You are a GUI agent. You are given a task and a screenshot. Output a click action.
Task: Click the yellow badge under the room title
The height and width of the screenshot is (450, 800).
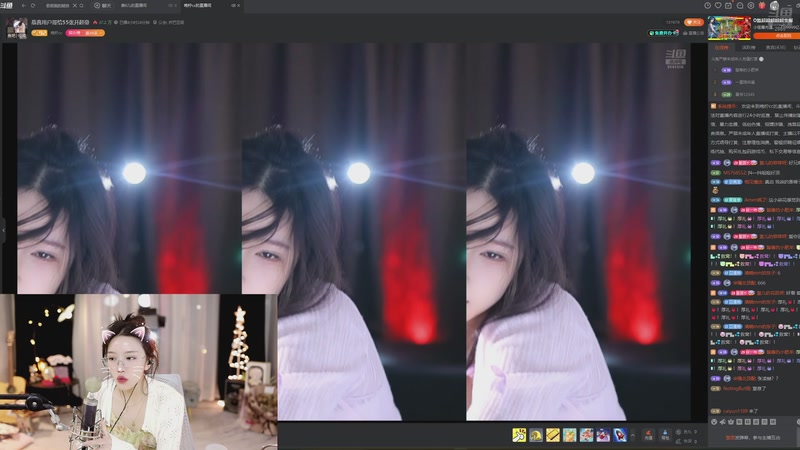[x=39, y=33]
